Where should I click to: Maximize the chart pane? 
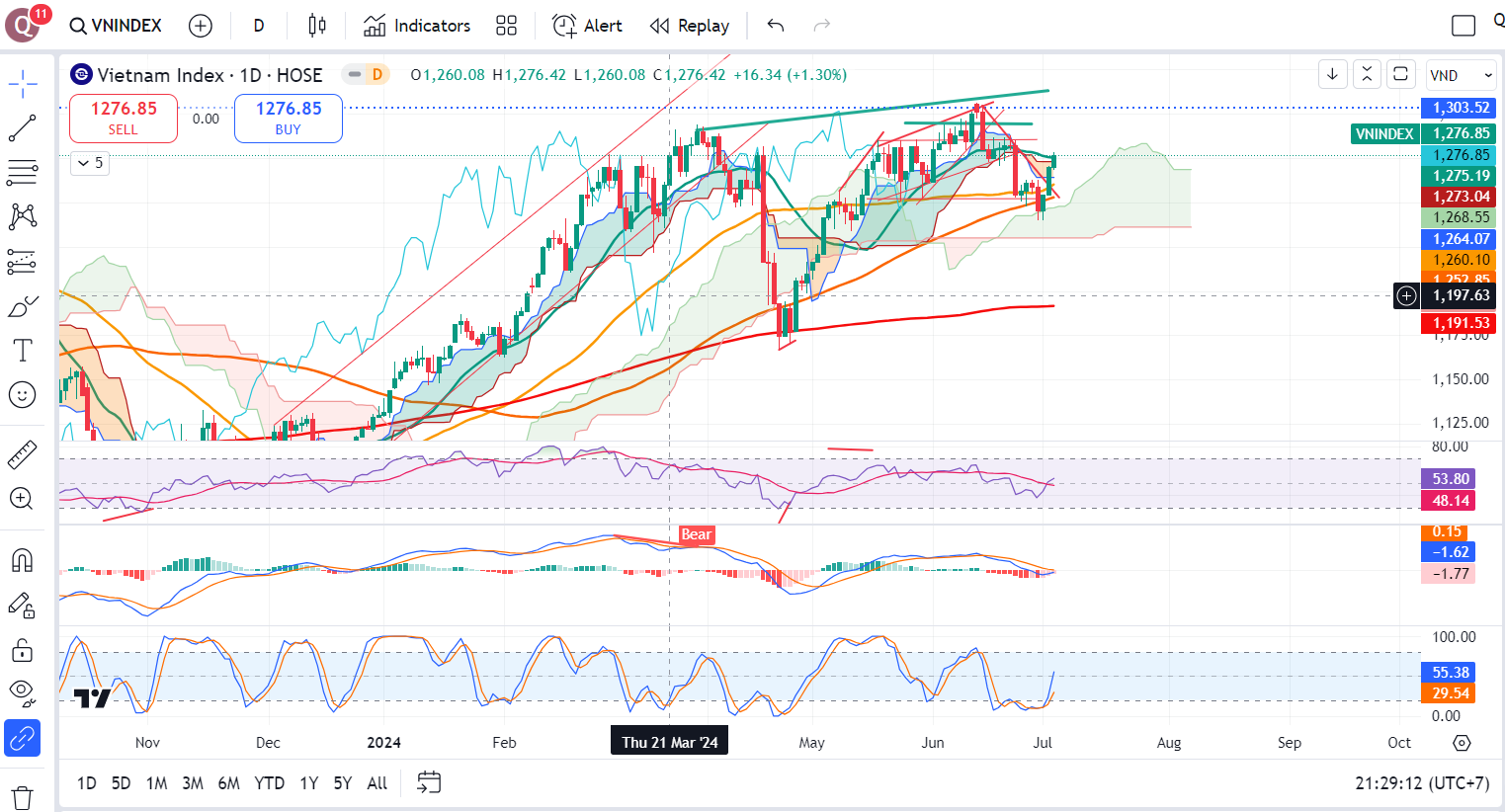click(1400, 74)
